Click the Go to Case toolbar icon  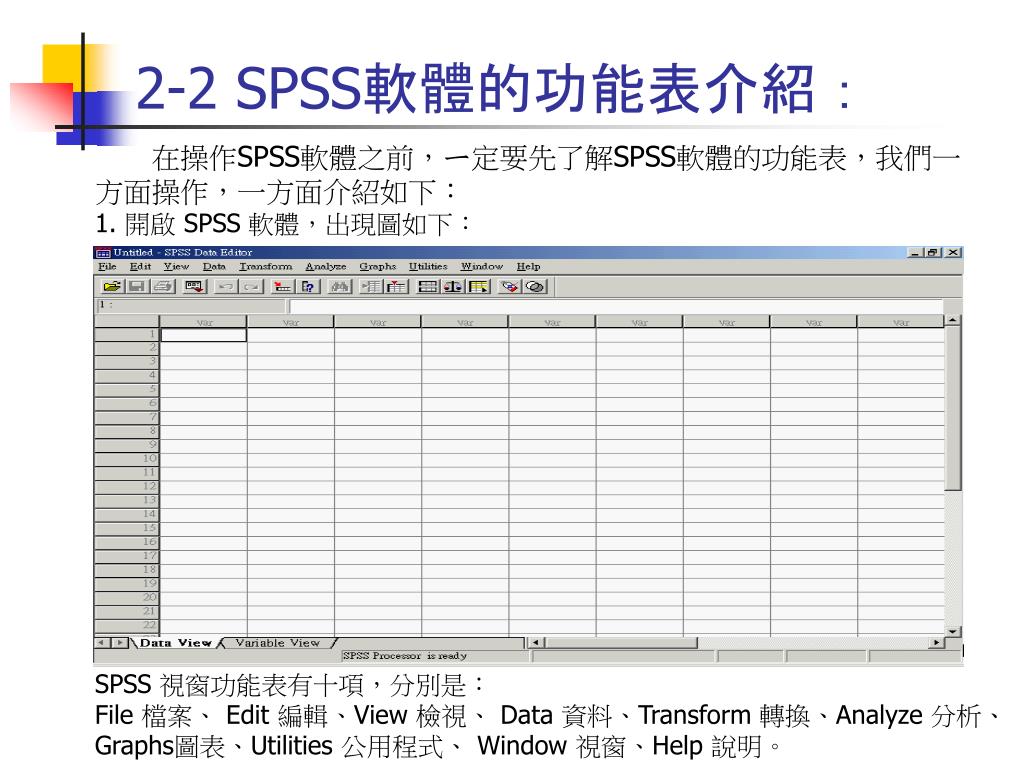tap(283, 286)
